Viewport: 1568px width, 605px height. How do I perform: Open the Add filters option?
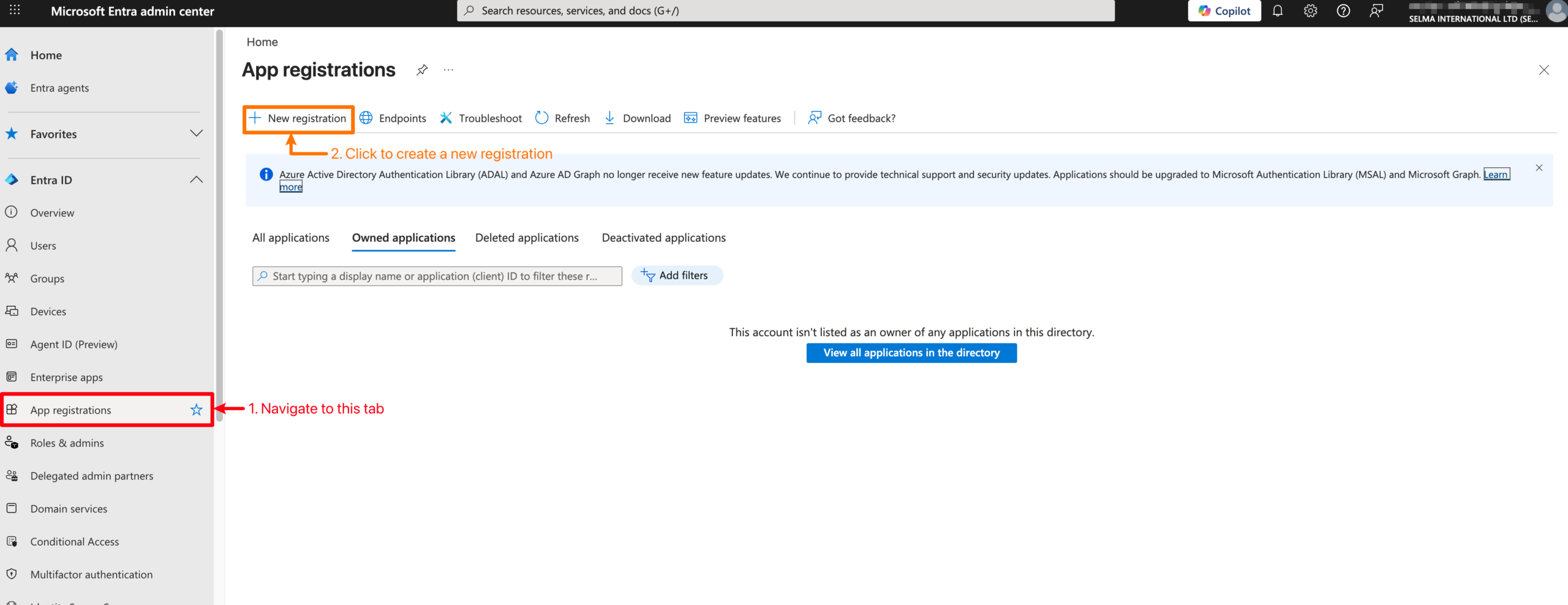(676, 276)
